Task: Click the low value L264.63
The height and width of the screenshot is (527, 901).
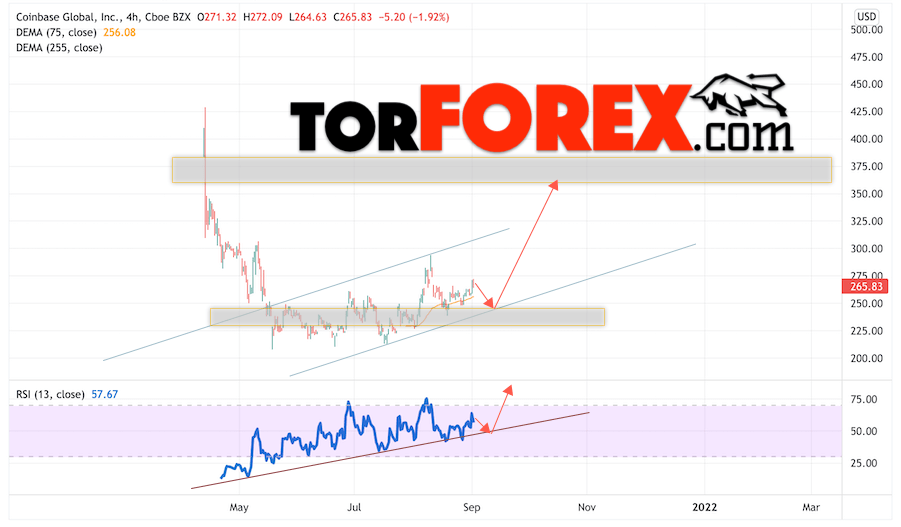Action: point(307,17)
